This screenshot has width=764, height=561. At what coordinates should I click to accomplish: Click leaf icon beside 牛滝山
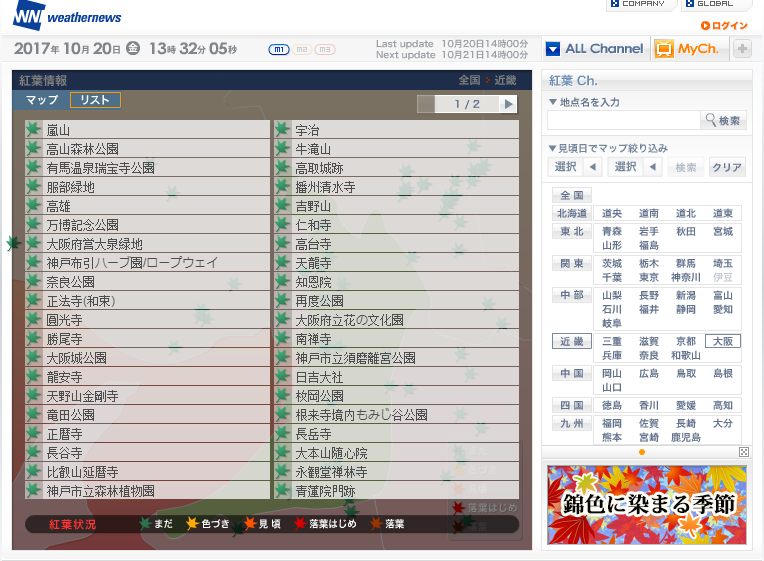[x=283, y=148]
